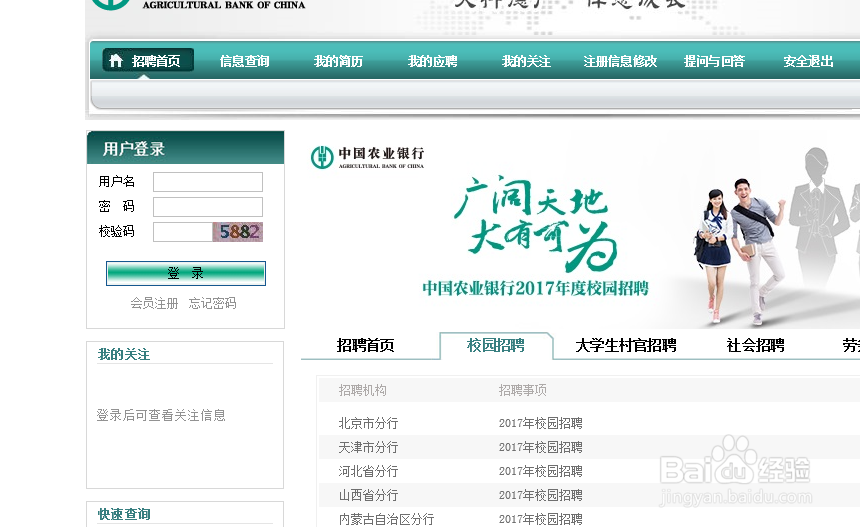This screenshot has height=527, width=860.
Task: Open the 忘记密码 link
Action: point(213,303)
